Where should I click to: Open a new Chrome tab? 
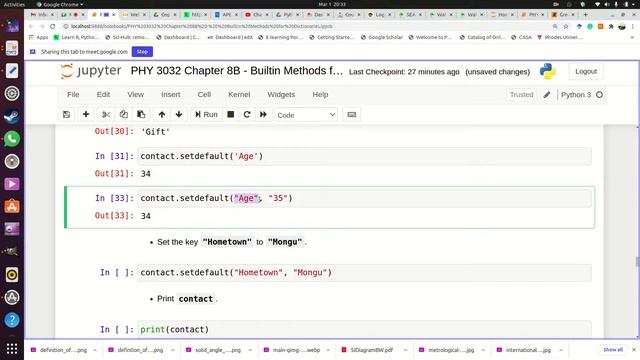point(585,14)
